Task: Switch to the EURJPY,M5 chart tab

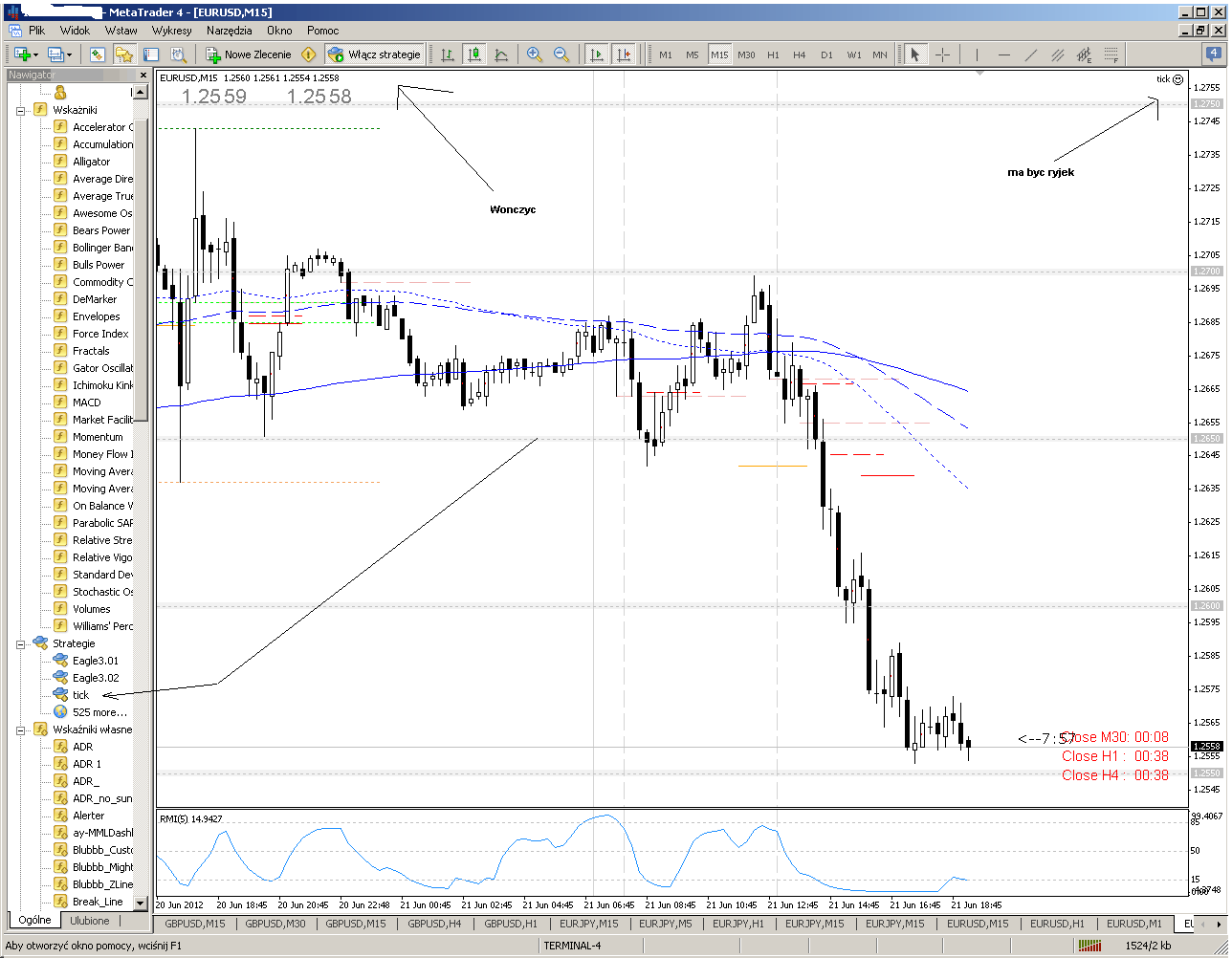Action: point(666,924)
